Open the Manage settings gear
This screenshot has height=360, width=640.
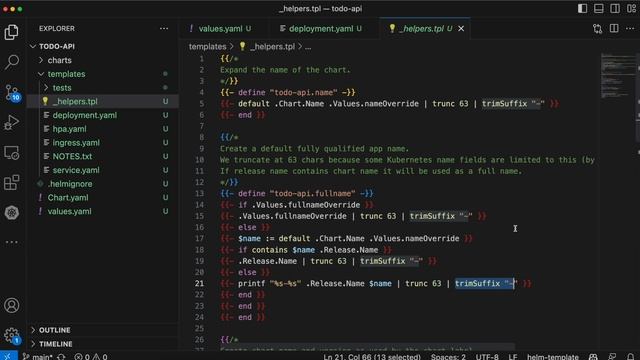[x=11, y=336]
